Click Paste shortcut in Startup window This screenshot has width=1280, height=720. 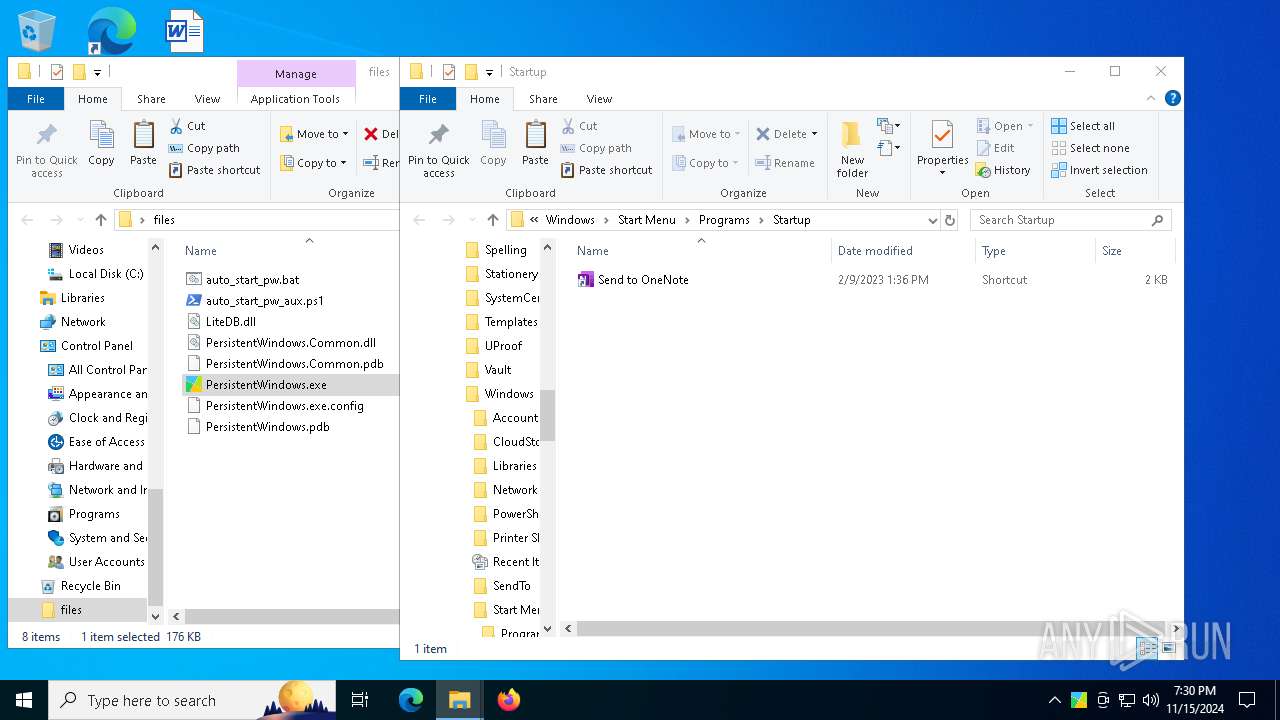606,170
